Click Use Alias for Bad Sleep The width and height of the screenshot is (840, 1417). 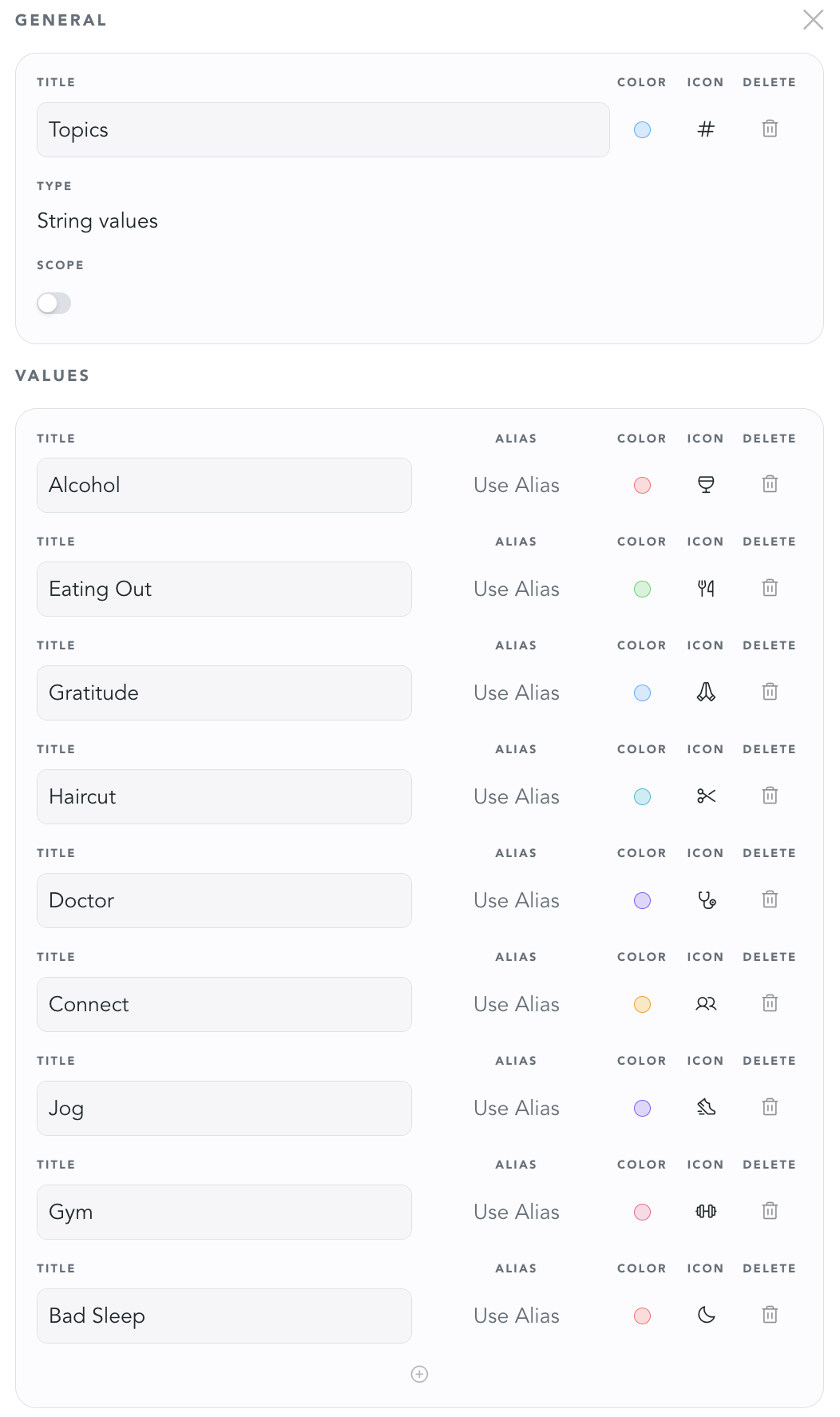pyautogui.click(x=516, y=1316)
